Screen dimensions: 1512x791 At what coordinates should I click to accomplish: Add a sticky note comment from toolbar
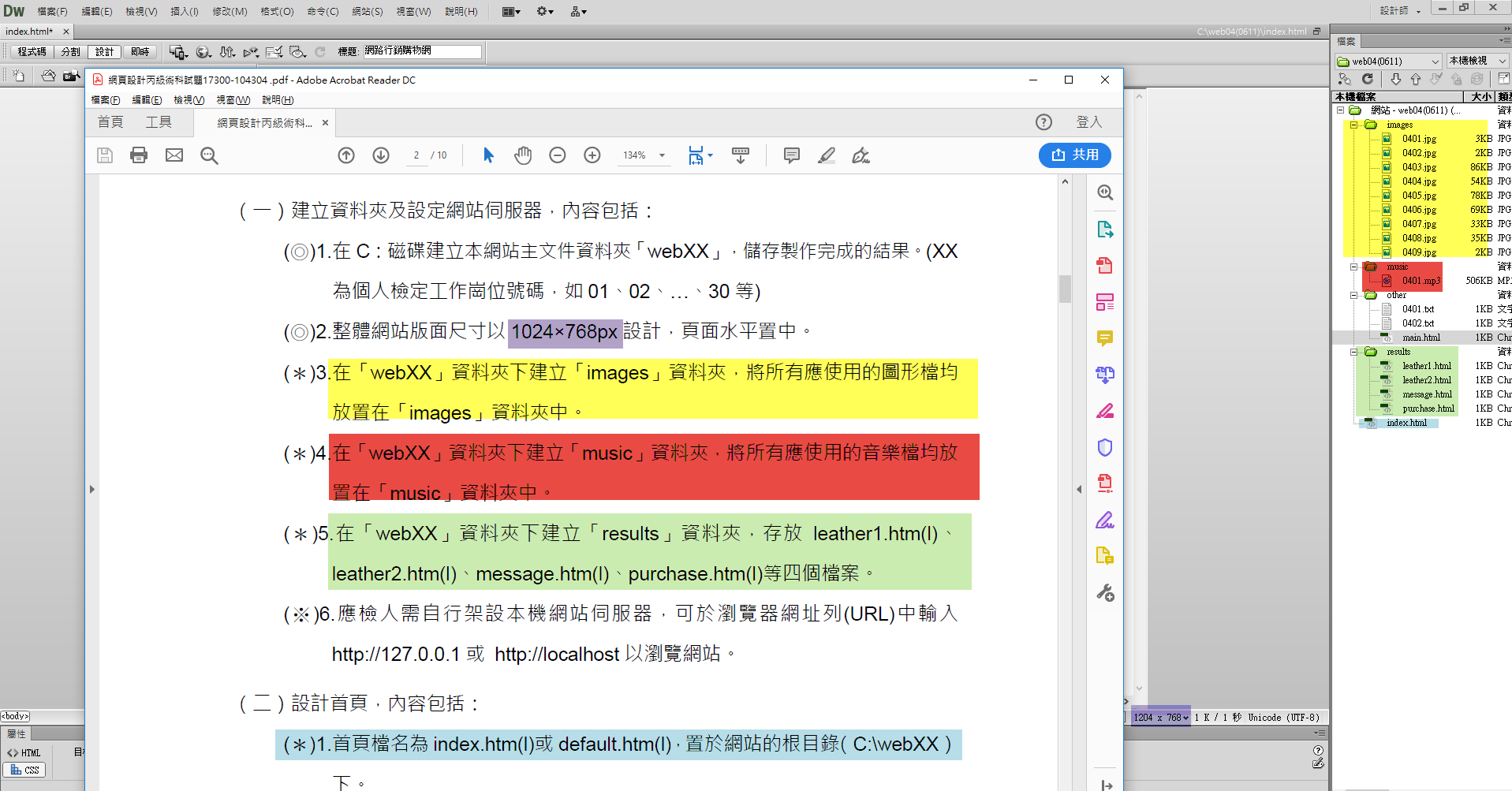(x=791, y=155)
